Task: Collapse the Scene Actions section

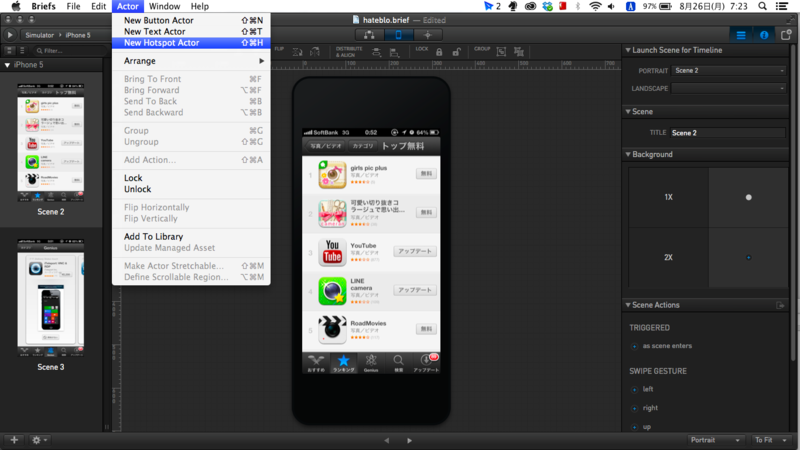Action: pos(628,305)
